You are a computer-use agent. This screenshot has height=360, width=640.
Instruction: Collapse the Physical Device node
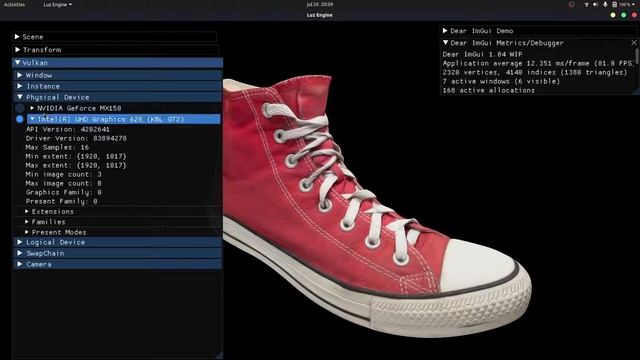coord(118,97)
